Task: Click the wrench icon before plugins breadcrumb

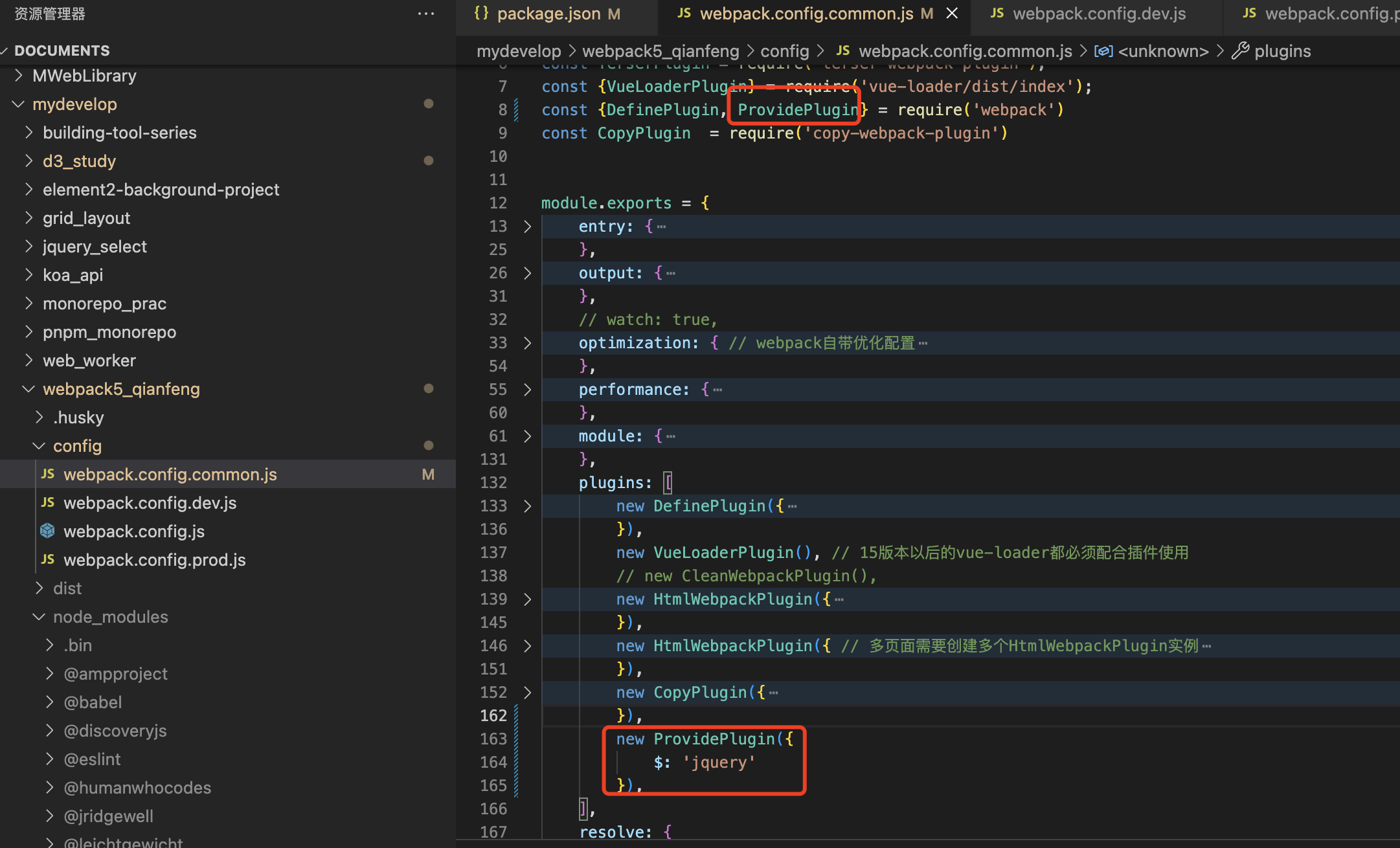Action: (1240, 50)
